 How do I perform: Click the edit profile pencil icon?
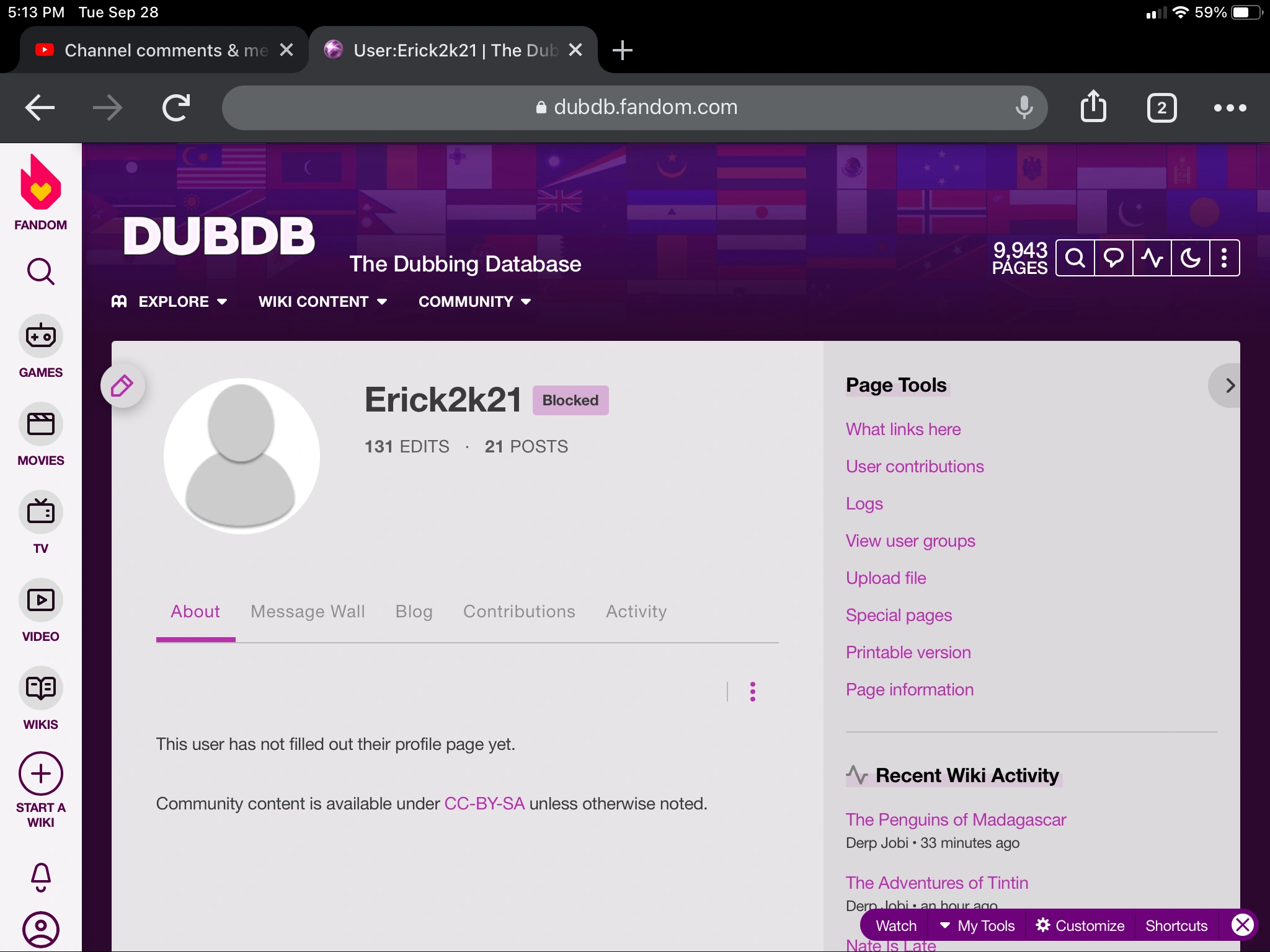tap(122, 386)
